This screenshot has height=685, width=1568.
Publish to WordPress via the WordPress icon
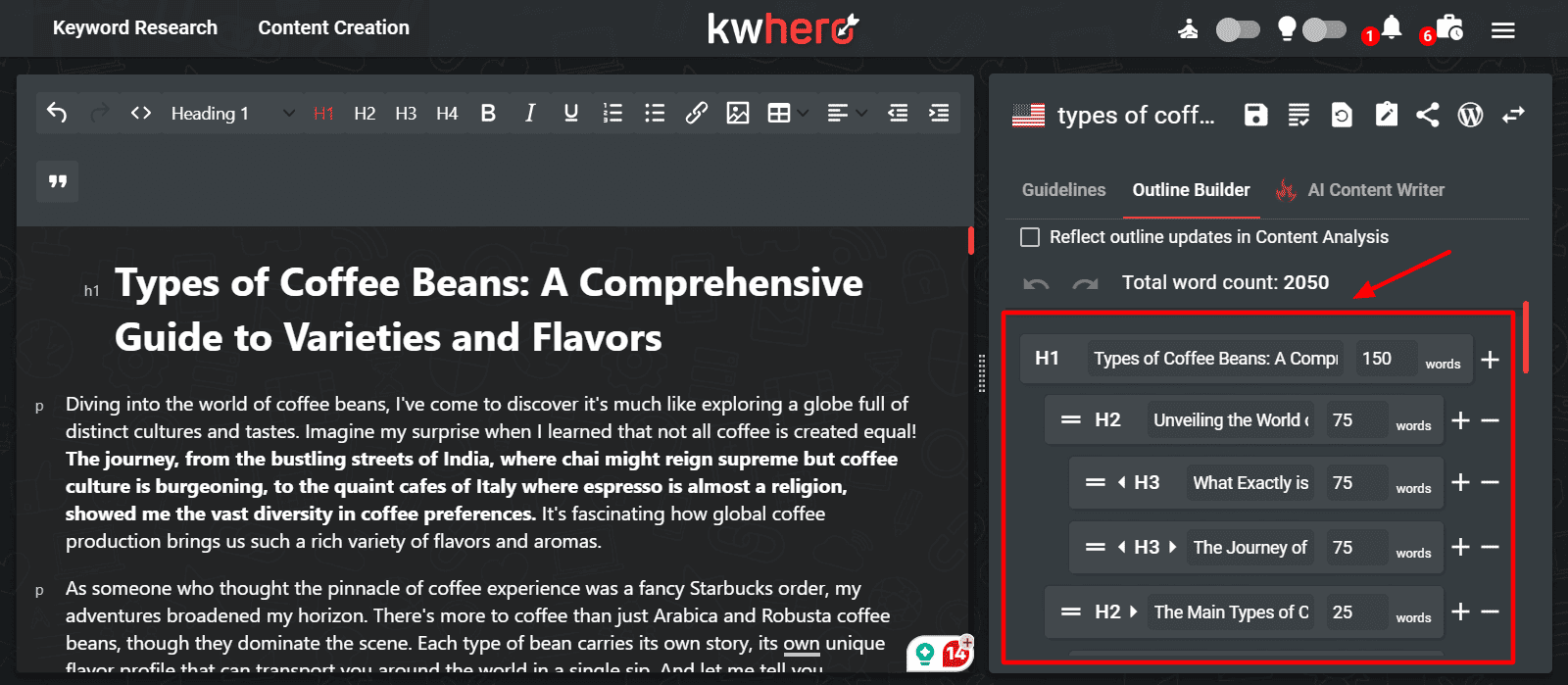tap(1470, 116)
